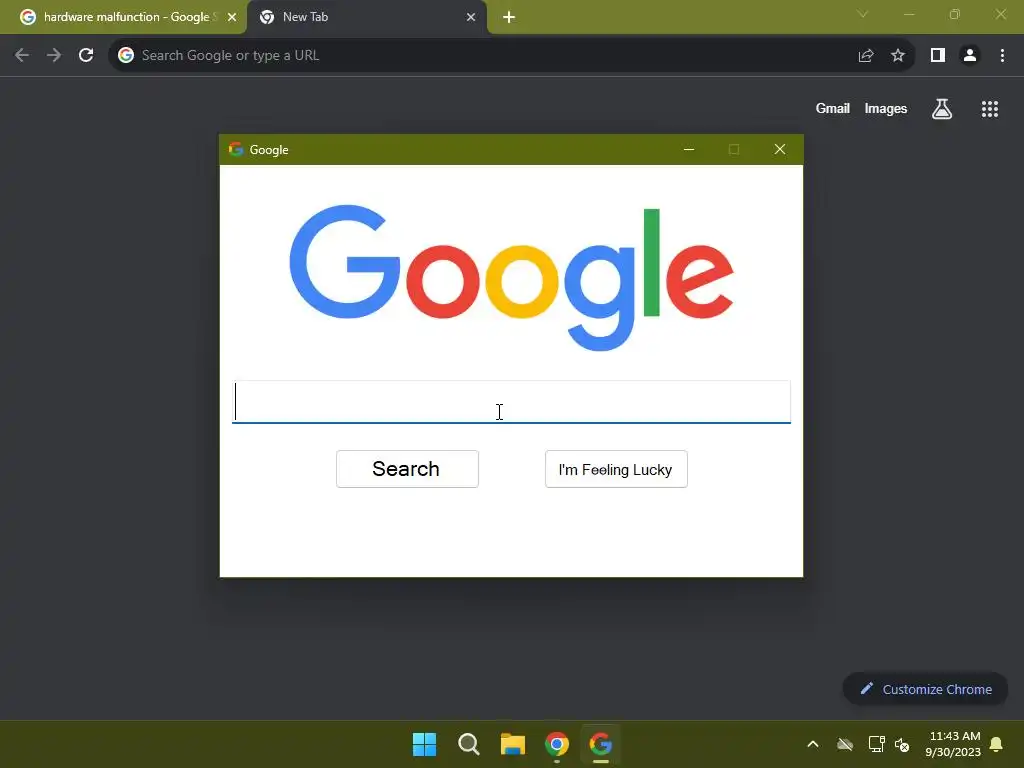Open the Images link
The image size is (1024, 768).
pos(886,108)
